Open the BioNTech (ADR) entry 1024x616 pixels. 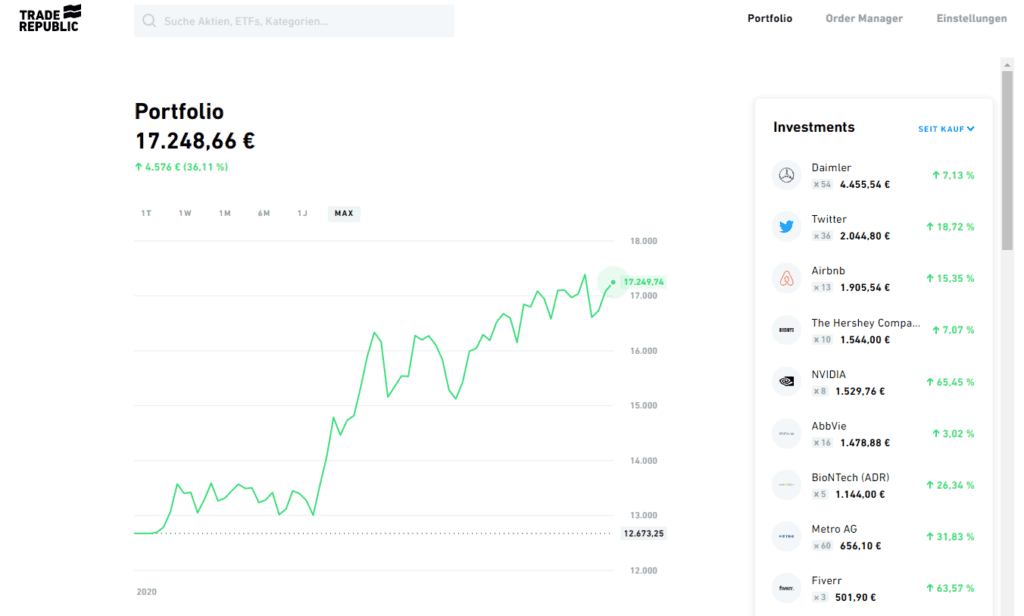pyautogui.click(x=873, y=485)
